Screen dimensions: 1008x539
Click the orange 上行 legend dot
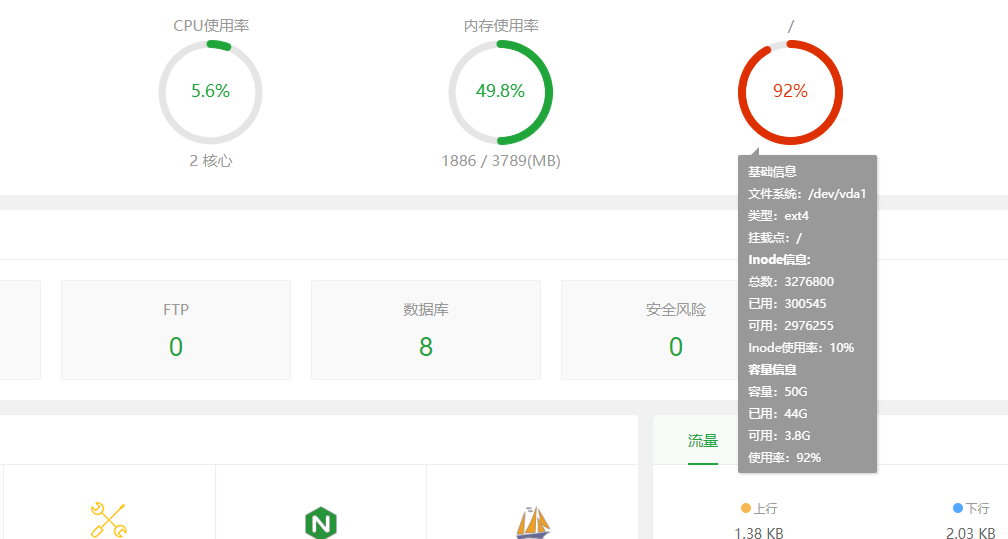746,508
